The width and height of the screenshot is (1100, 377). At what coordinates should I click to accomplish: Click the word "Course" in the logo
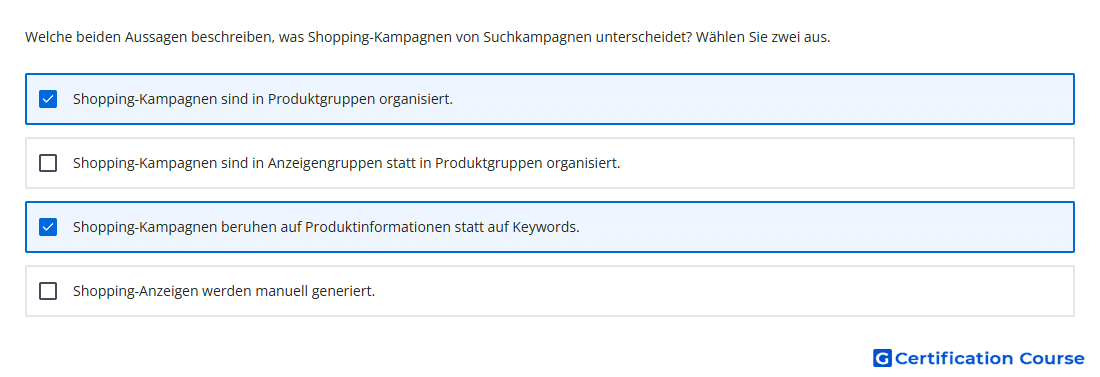click(1052, 358)
